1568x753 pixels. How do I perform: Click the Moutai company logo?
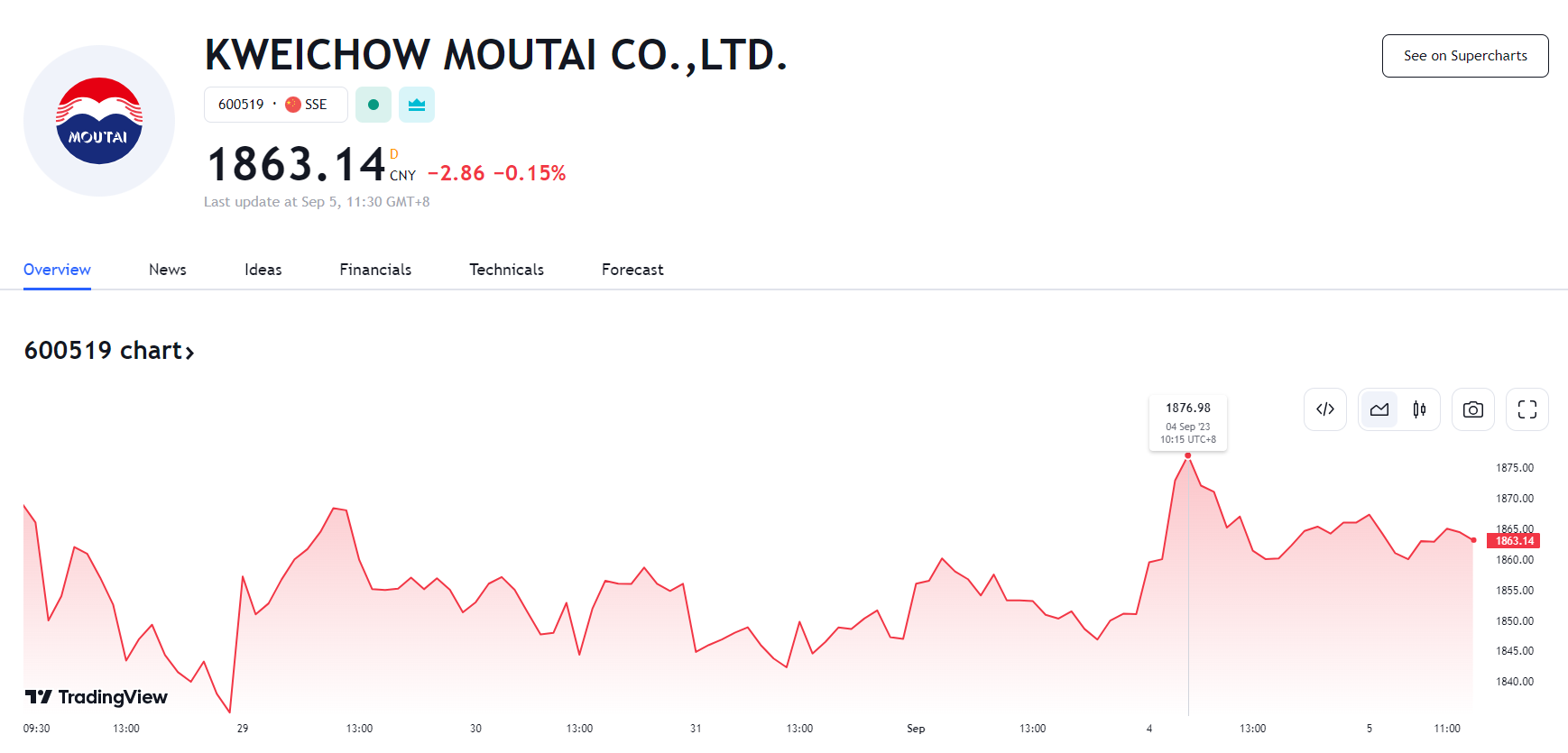pos(99,121)
